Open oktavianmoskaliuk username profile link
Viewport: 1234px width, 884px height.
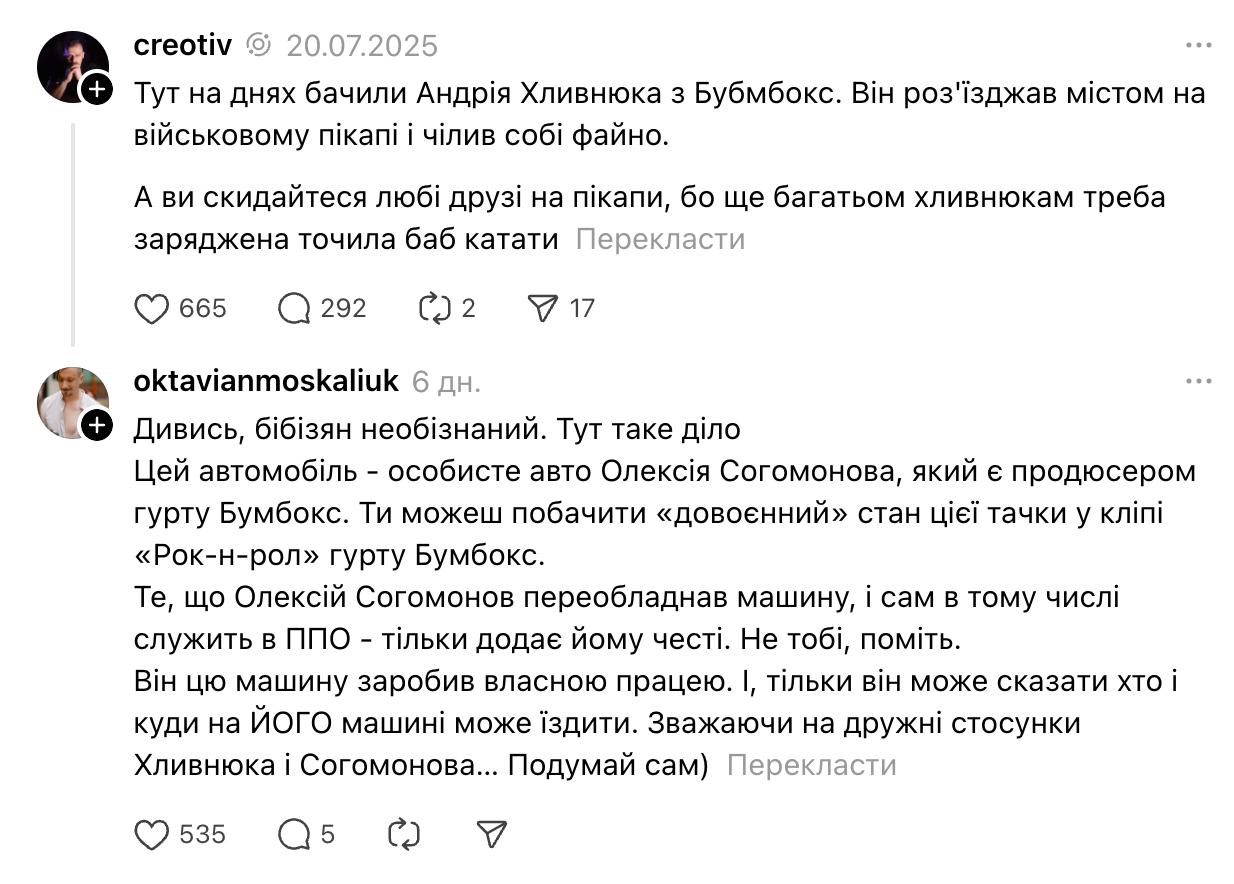(265, 381)
